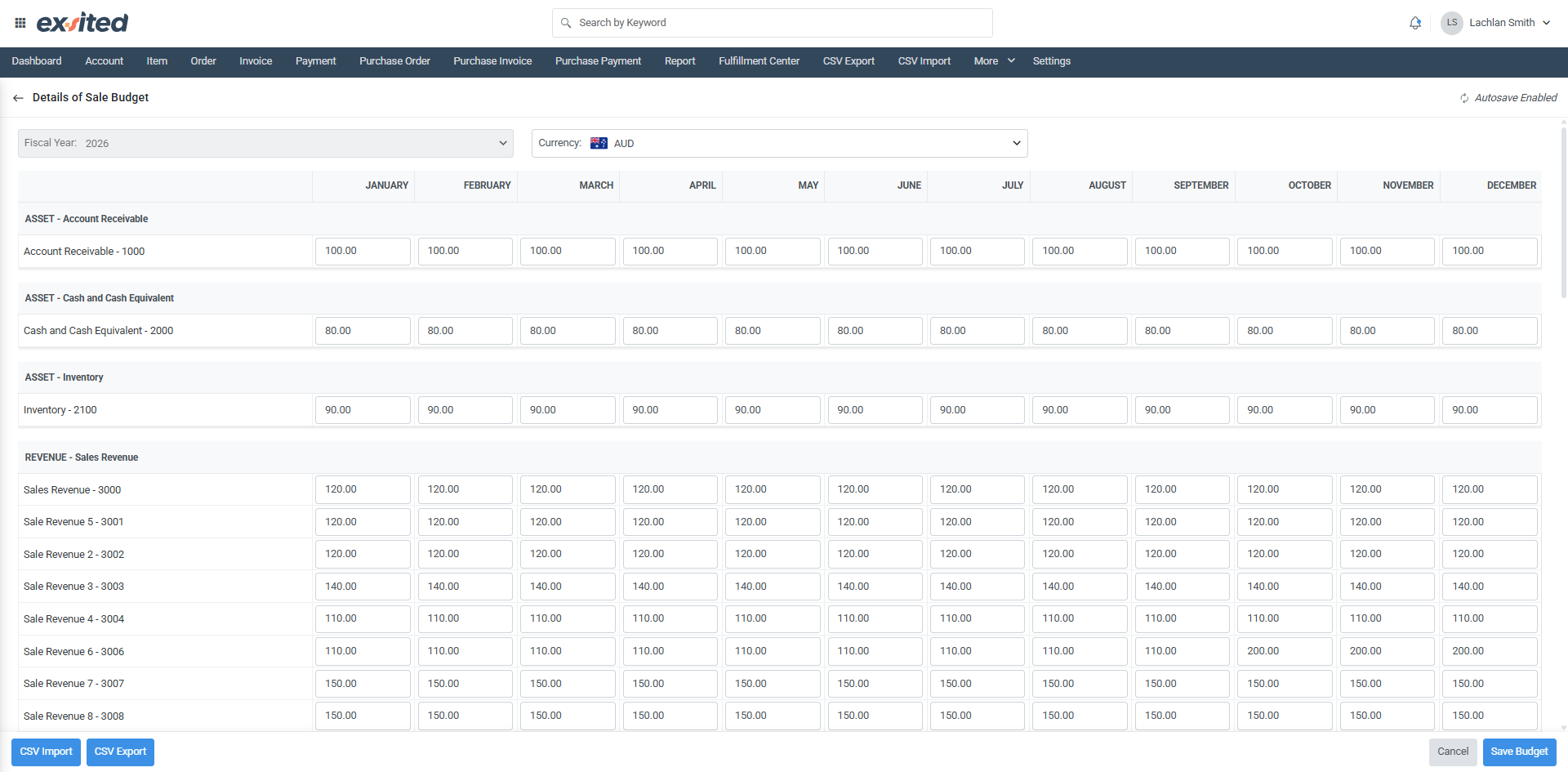Open the Currency AUD dropdown
Screen dimensions: 1568x772
click(779, 143)
